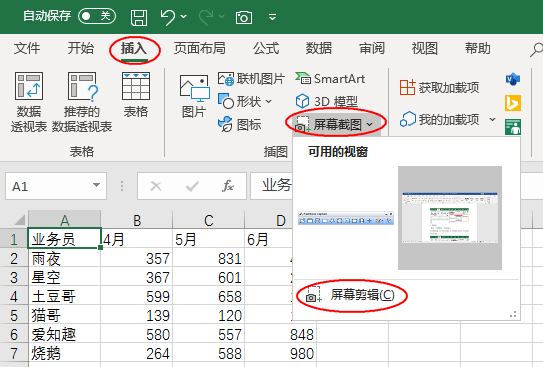Click 联机图片 (Online Pictures)

pyautogui.click(x=251, y=79)
